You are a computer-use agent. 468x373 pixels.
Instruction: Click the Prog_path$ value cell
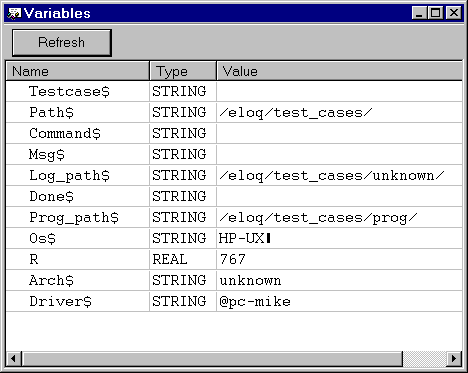(339, 217)
